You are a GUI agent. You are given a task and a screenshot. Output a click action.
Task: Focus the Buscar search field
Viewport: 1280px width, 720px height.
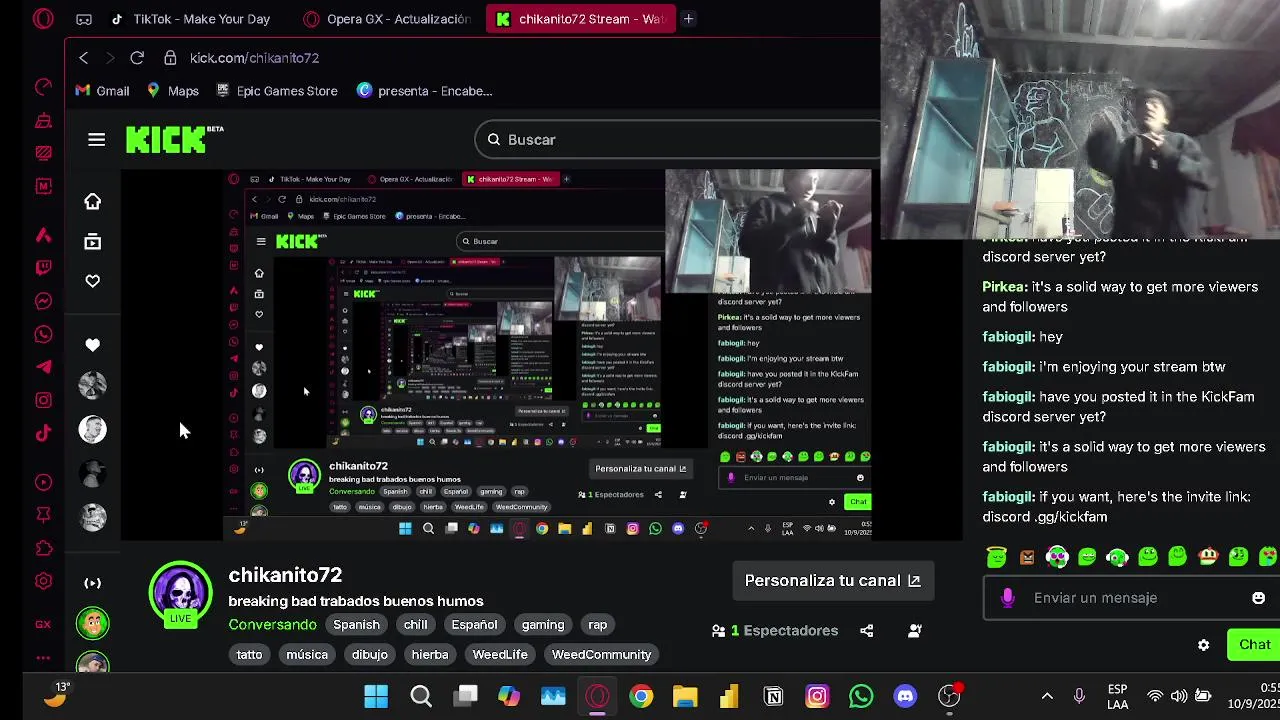click(x=678, y=140)
